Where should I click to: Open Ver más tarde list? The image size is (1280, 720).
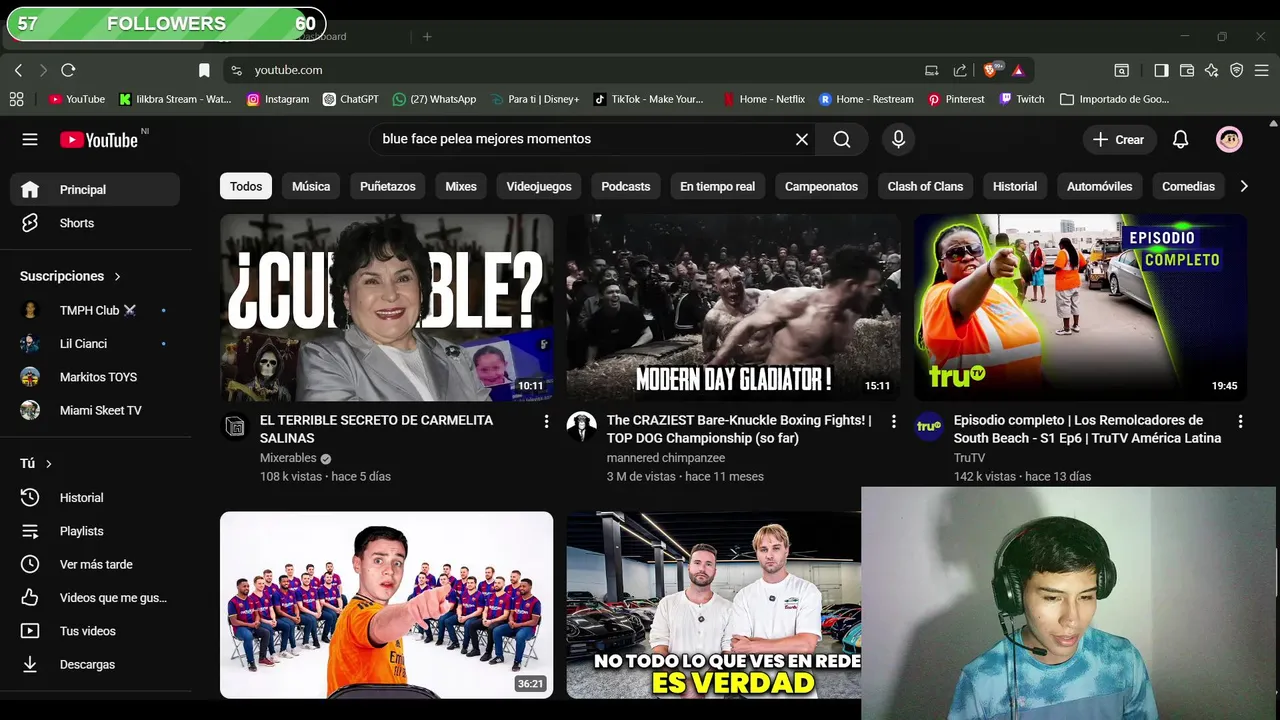click(95, 564)
